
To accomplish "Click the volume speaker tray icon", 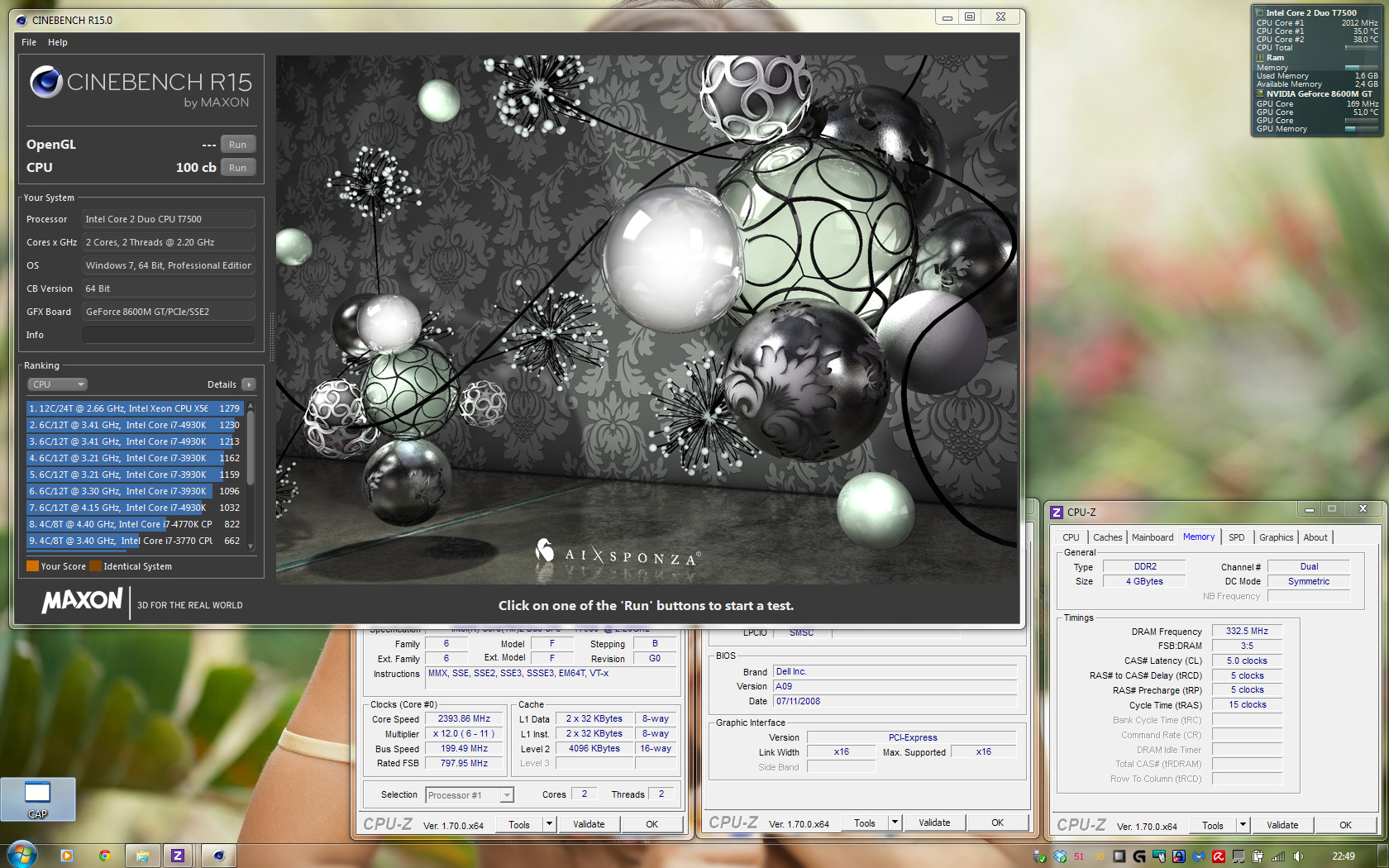I will point(1298,856).
